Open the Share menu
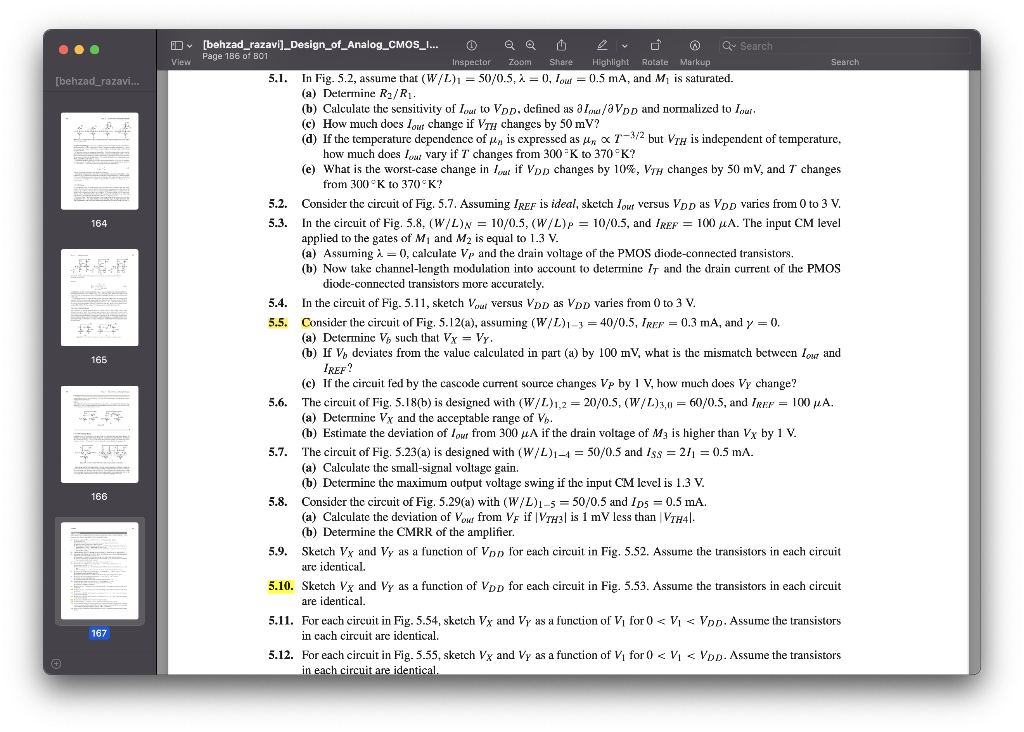The height and width of the screenshot is (732, 1024). click(560, 45)
